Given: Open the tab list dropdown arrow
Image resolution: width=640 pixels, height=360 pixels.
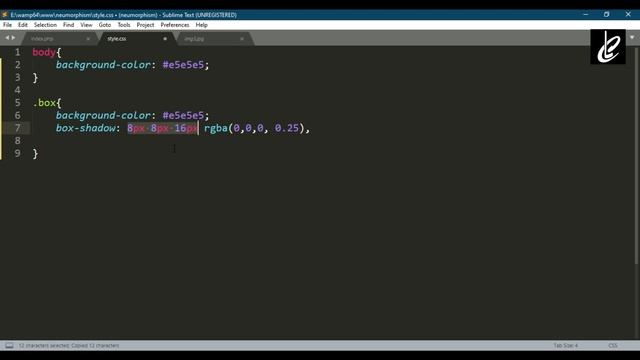Looking at the screenshot, I should (632, 37).
